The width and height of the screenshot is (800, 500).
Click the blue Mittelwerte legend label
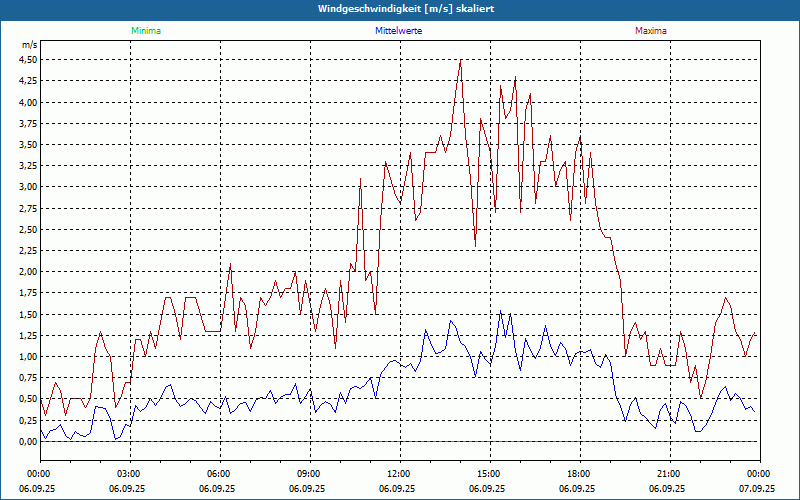(398, 31)
